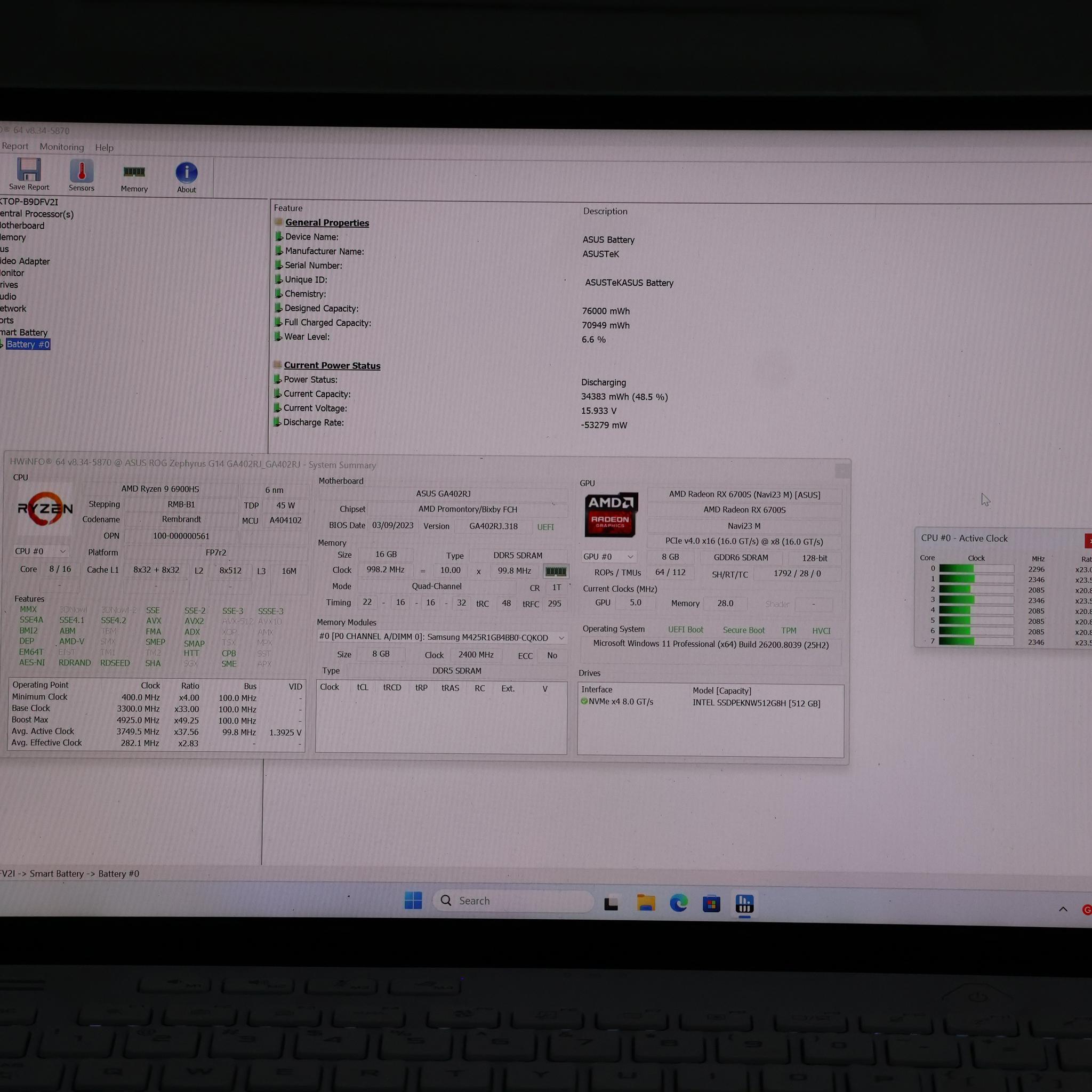Click the About info icon
Screen dimensions: 1092x1092
click(x=187, y=173)
